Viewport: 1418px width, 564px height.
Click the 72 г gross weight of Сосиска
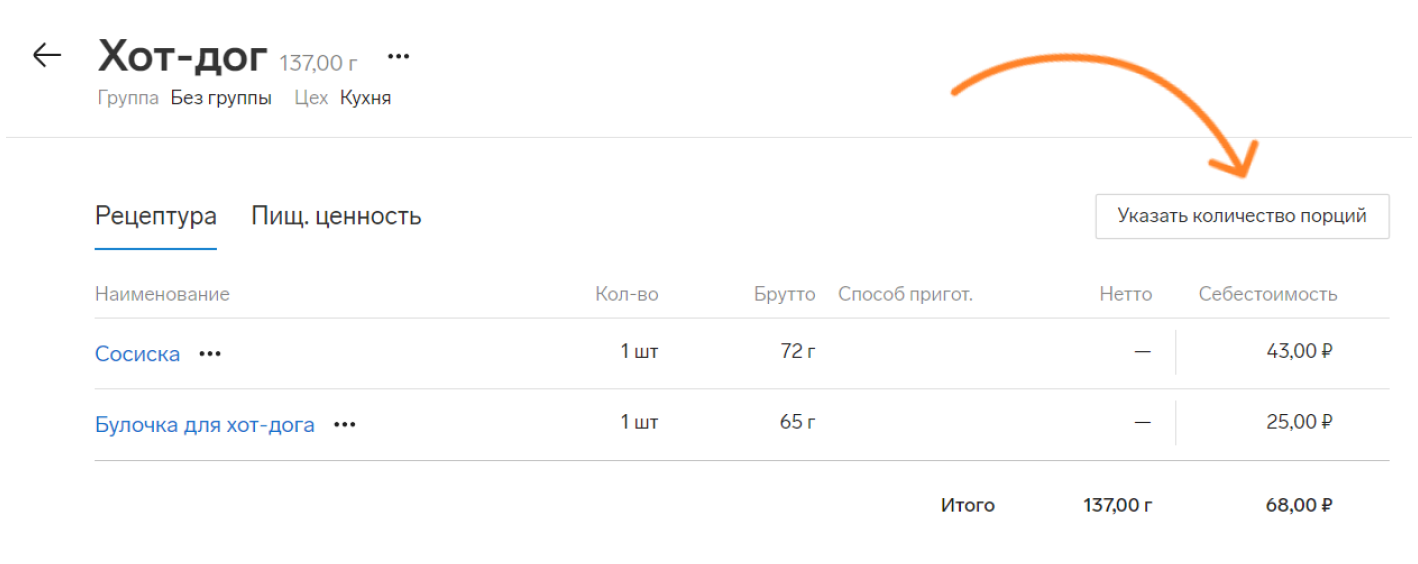coord(798,352)
